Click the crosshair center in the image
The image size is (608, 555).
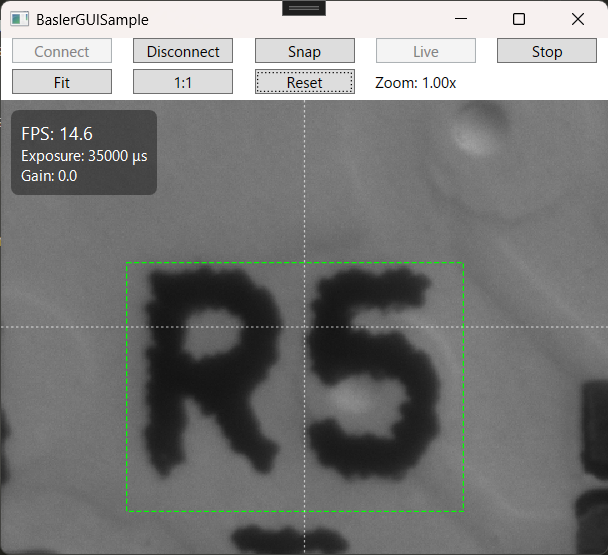pos(304,327)
